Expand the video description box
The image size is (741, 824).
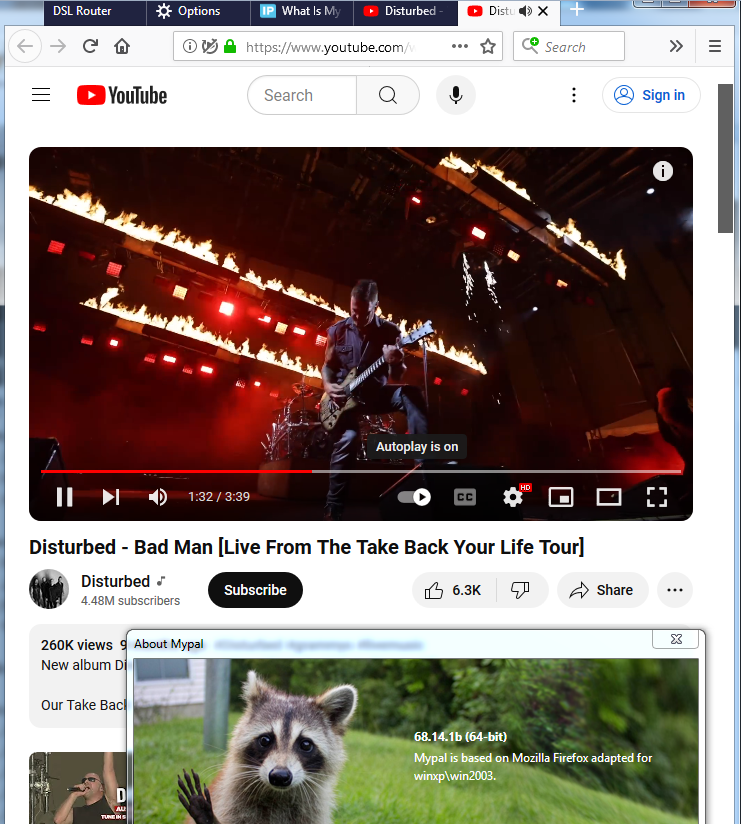(x=78, y=676)
